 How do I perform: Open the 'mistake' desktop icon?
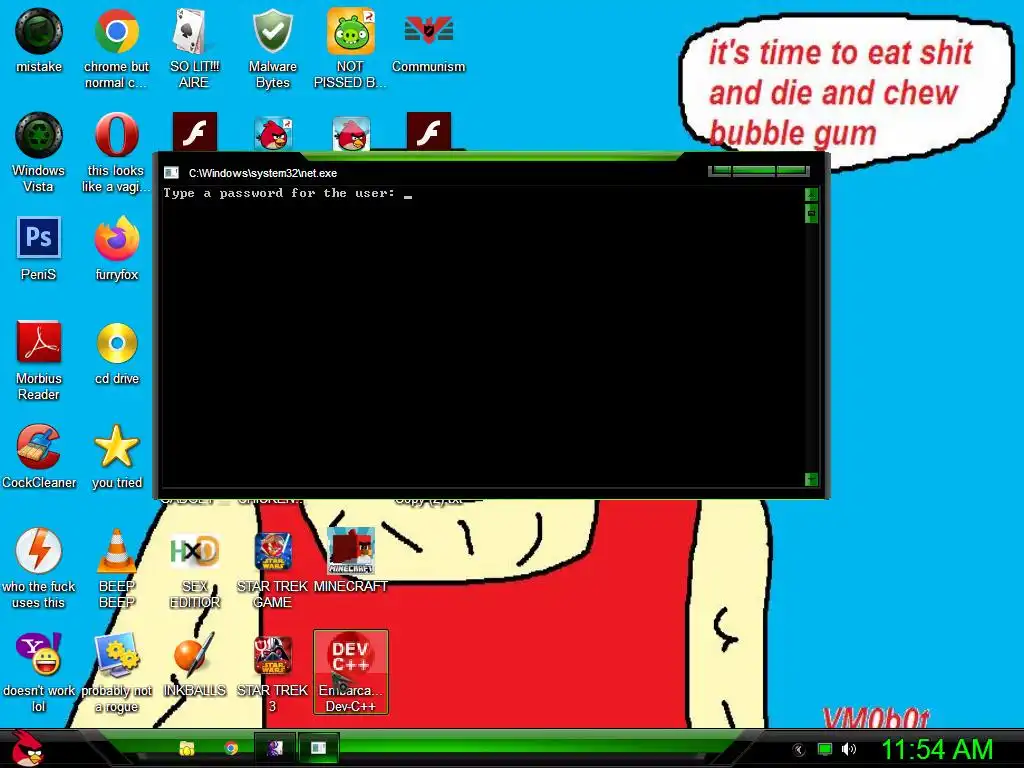point(39,40)
